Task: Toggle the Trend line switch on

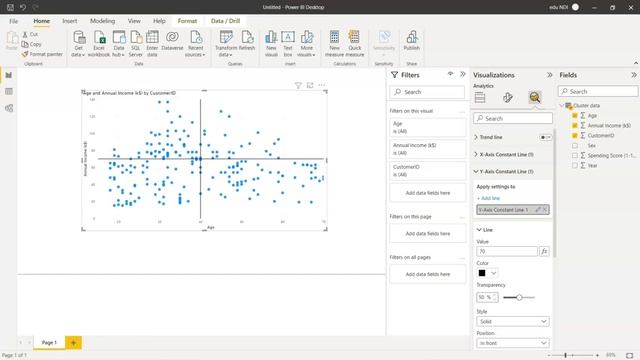Action: click(545, 138)
